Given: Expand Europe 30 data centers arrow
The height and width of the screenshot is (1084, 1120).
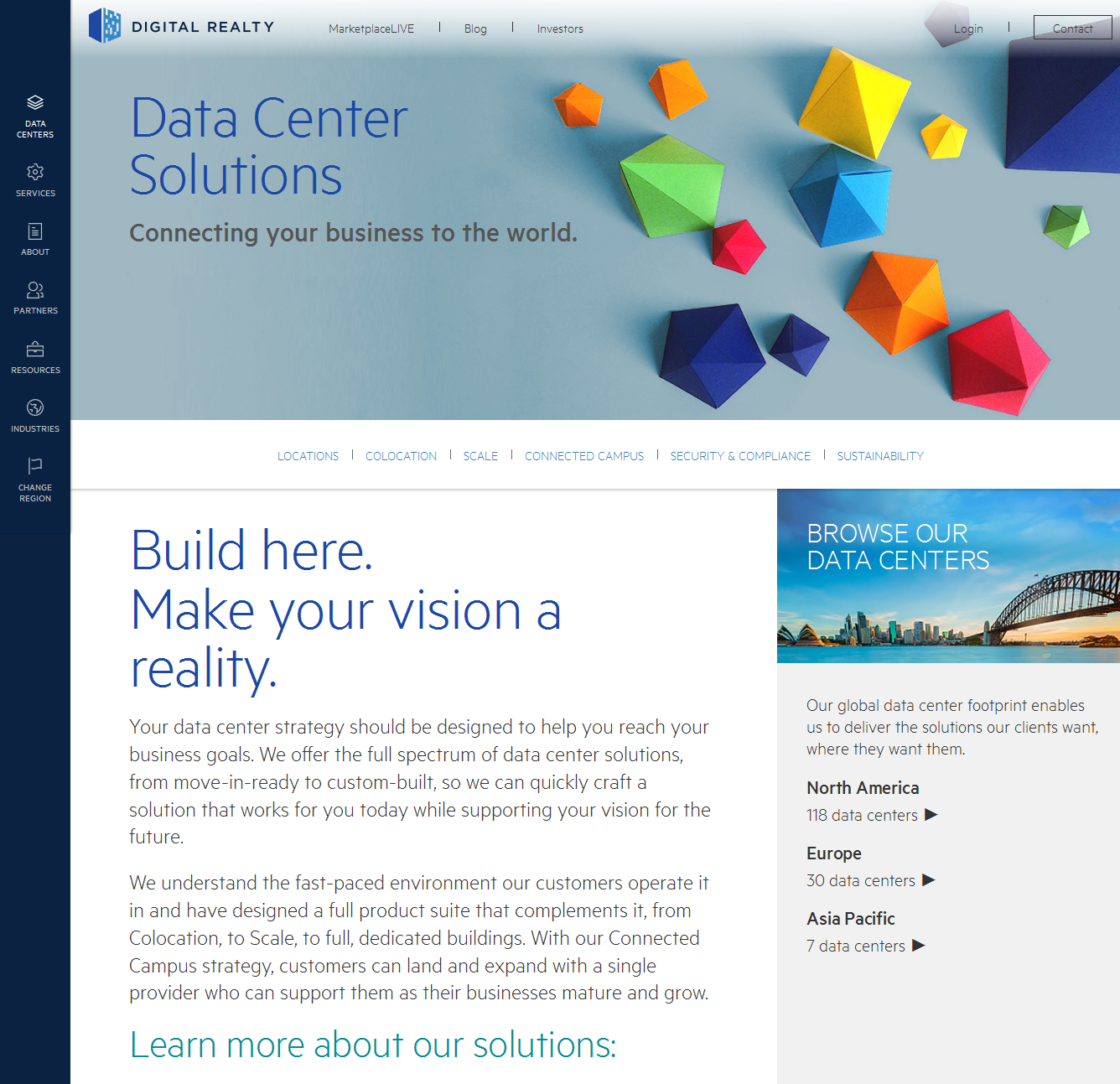Looking at the screenshot, I should point(928,880).
